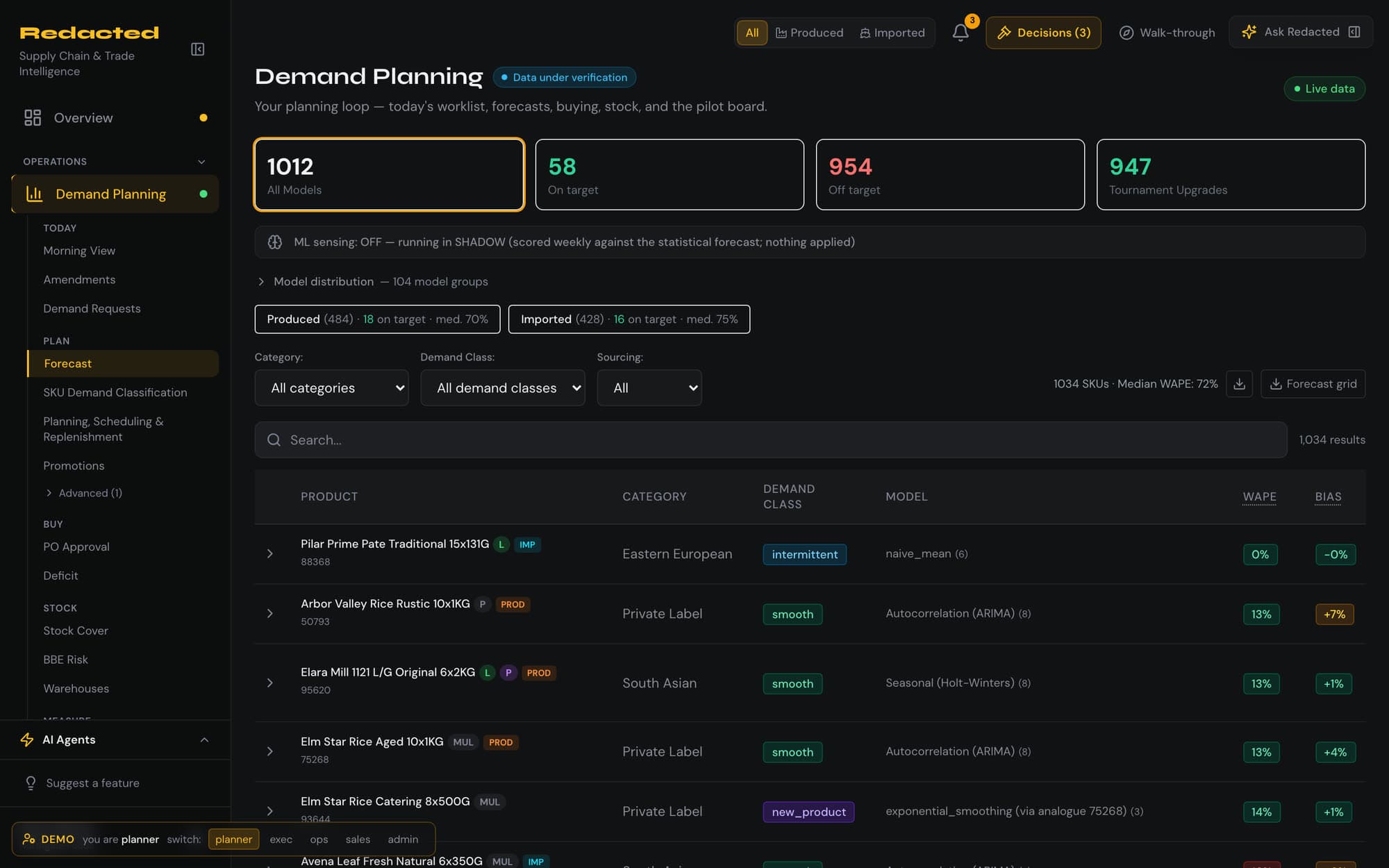Image resolution: width=1389 pixels, height=868 pixels.
Task: Click the Decisions gavel icon
Action: (x=1004, y=33)
